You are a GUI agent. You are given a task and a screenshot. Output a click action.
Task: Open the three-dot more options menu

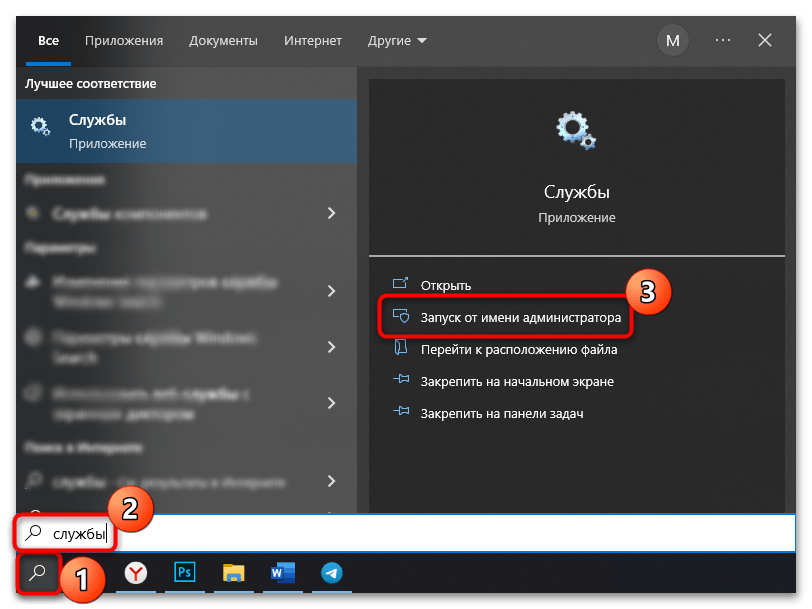point(723,41)
